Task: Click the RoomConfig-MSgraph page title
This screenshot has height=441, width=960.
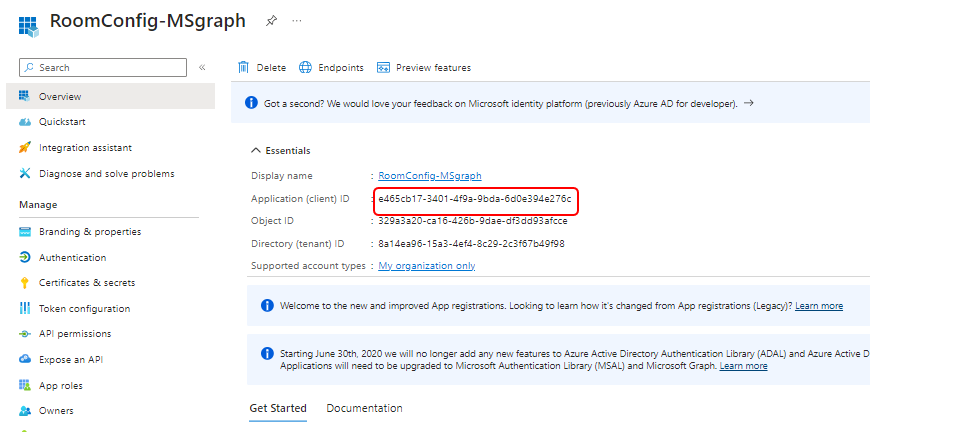Action: [x=148, y=21]
